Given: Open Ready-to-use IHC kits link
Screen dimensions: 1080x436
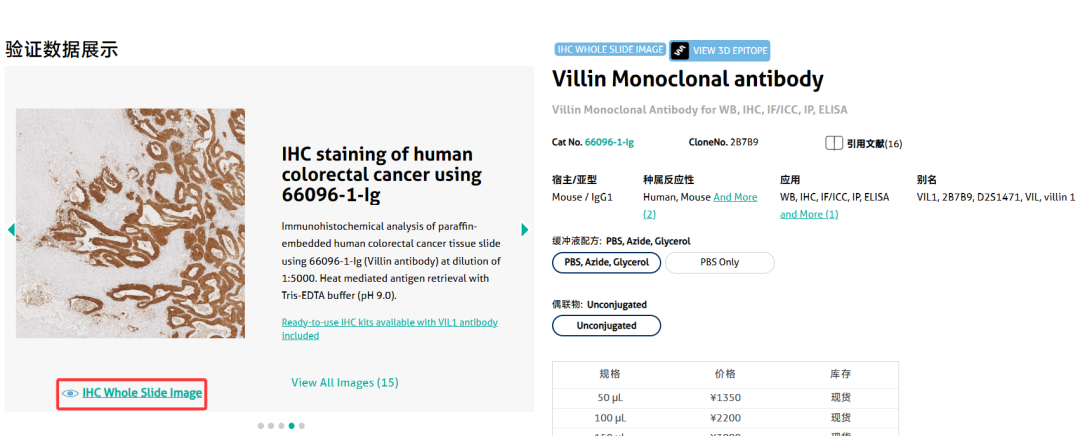Looking at the screenshot, I should coord(390,329).
